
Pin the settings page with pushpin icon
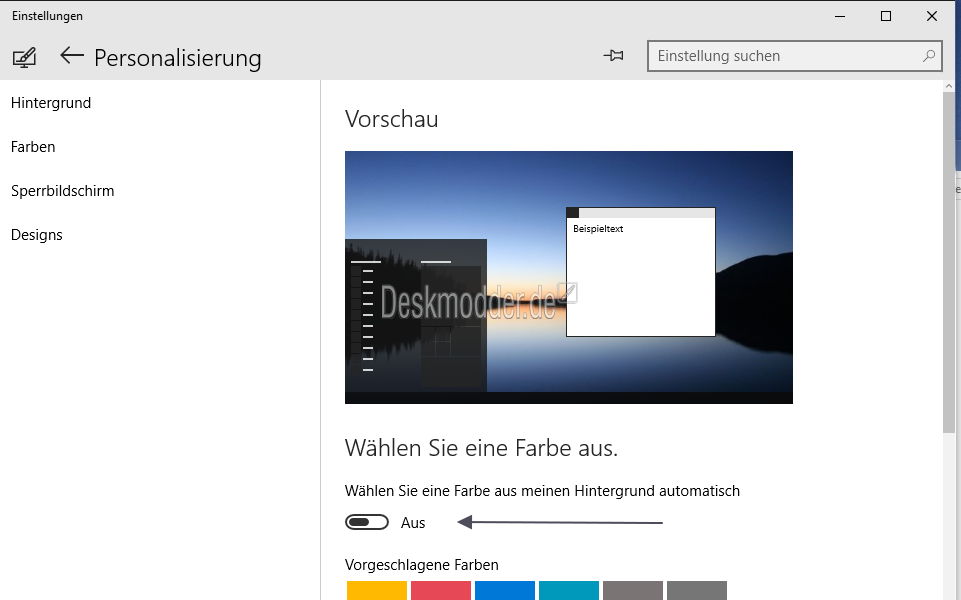(613, 56)
